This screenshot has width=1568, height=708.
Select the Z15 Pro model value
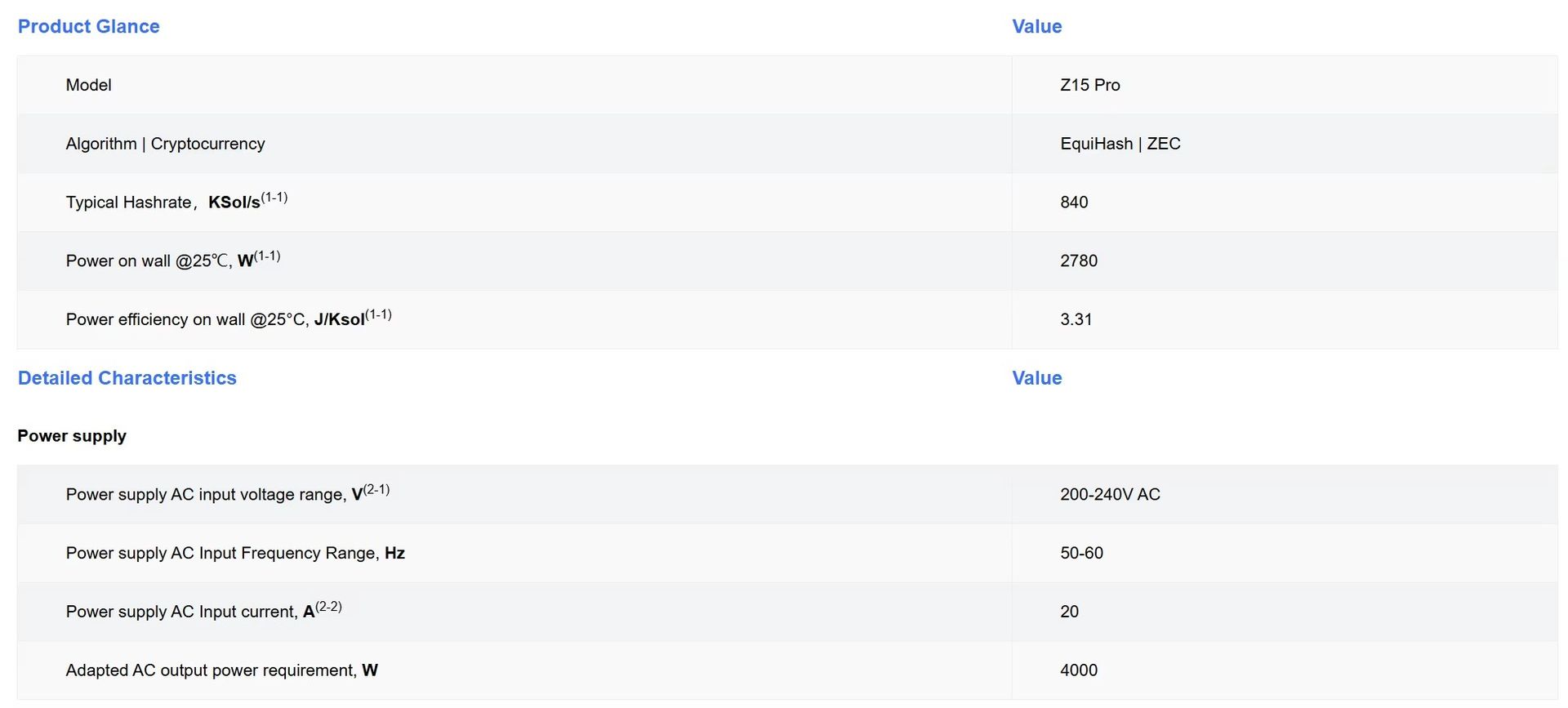1089,85
